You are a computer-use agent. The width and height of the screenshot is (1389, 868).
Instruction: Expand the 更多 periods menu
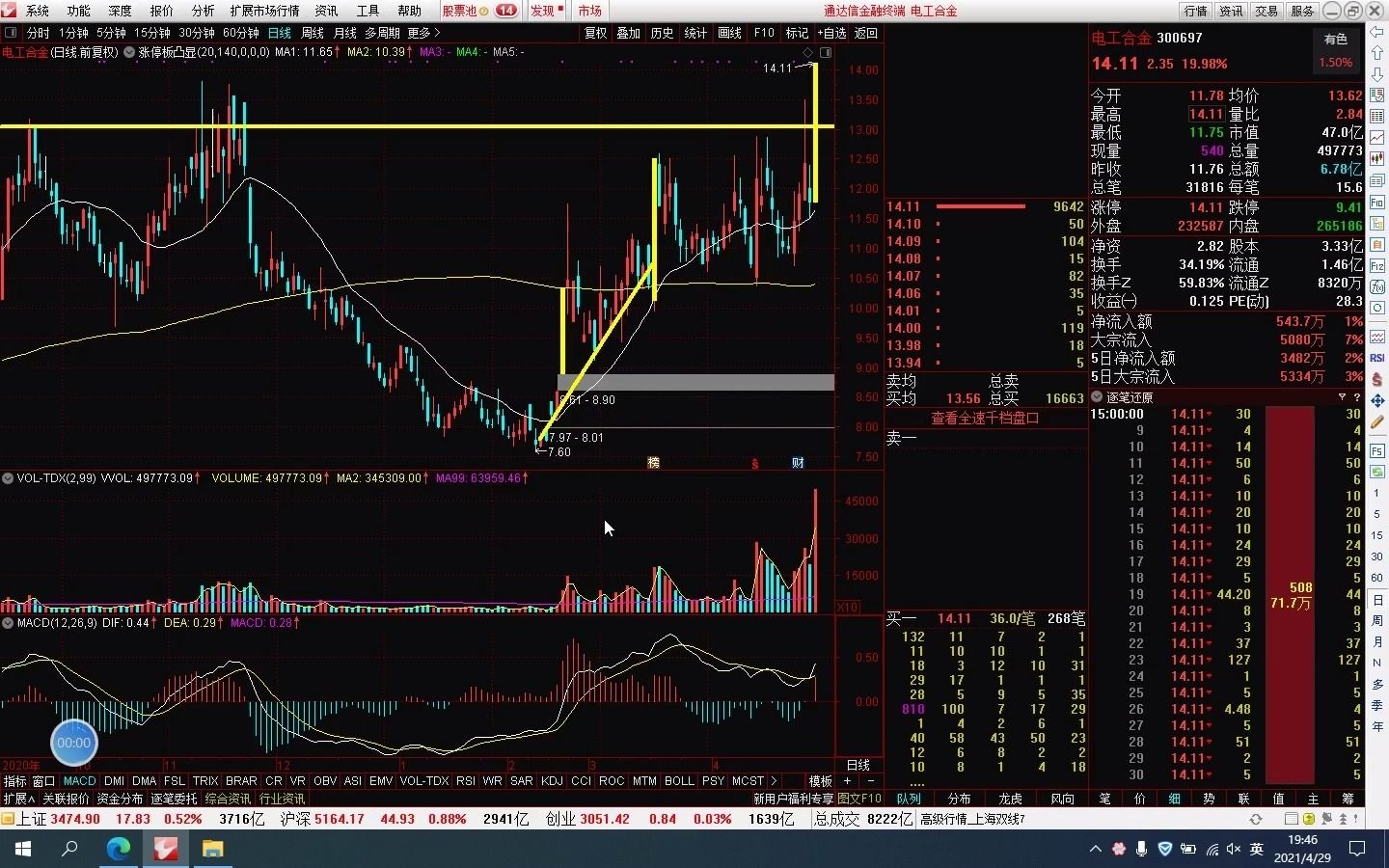[x=423, y=33]
